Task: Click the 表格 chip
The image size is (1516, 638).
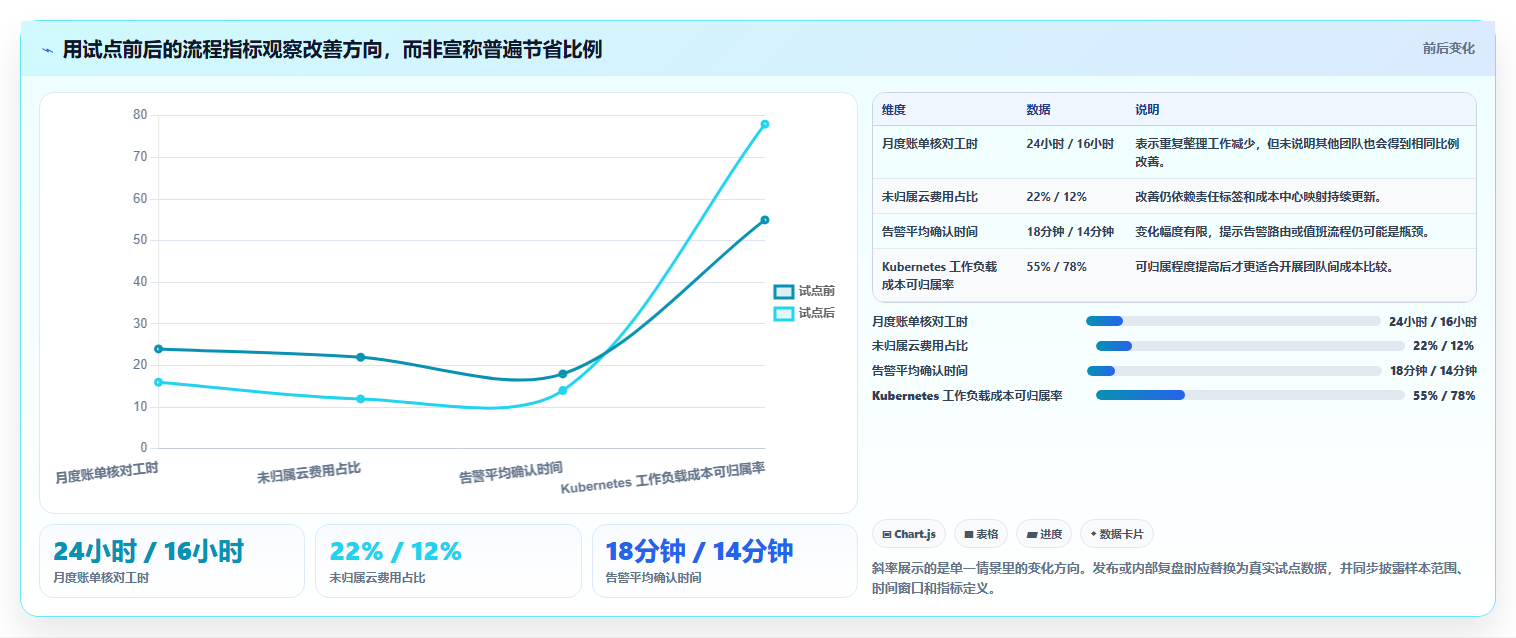Action: [981, 534]
